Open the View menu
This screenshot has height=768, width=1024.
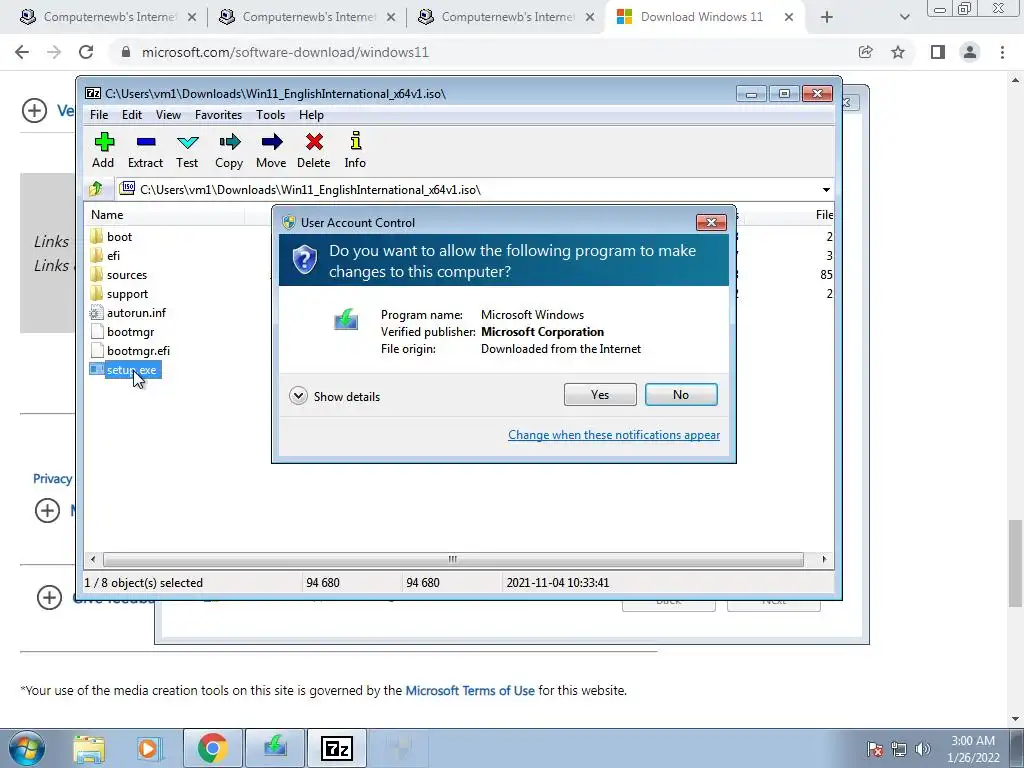pyautogui.click(x=168, y=115)
